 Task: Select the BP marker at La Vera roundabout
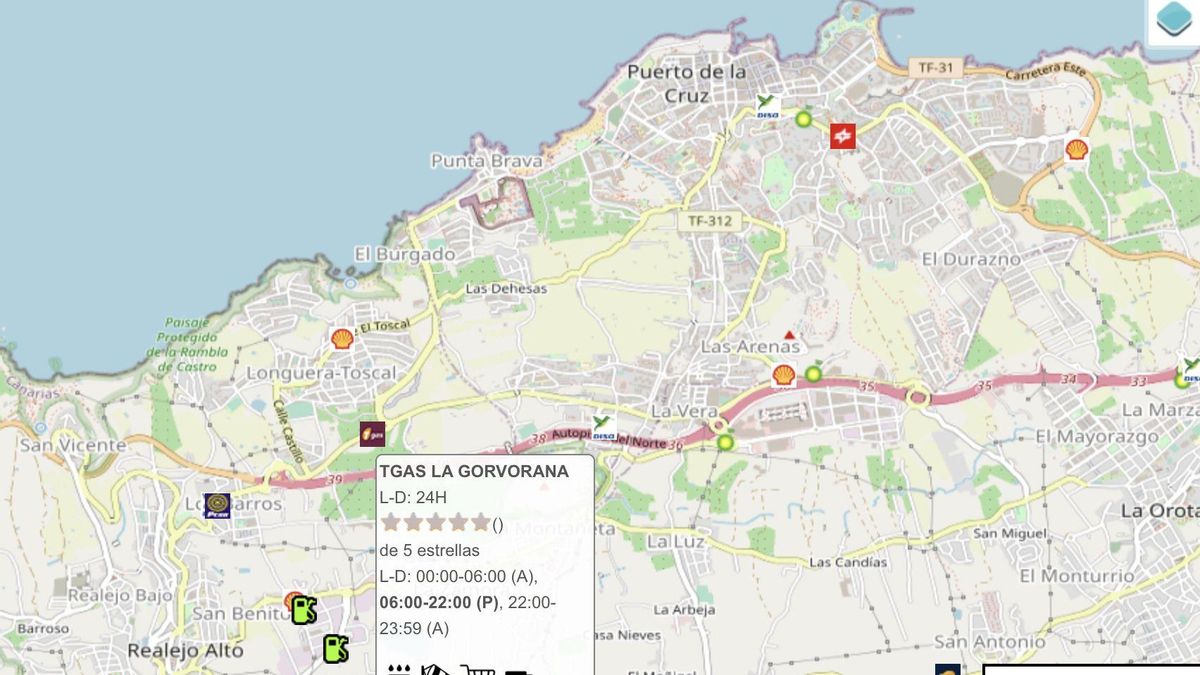[725, 440]
